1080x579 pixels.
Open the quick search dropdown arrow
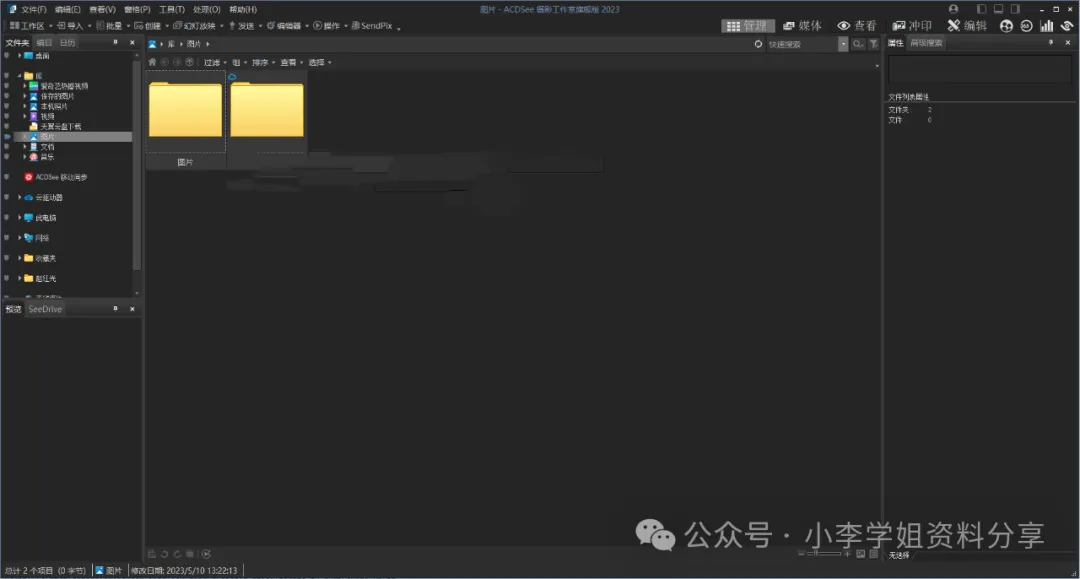(x=842, y=44)
